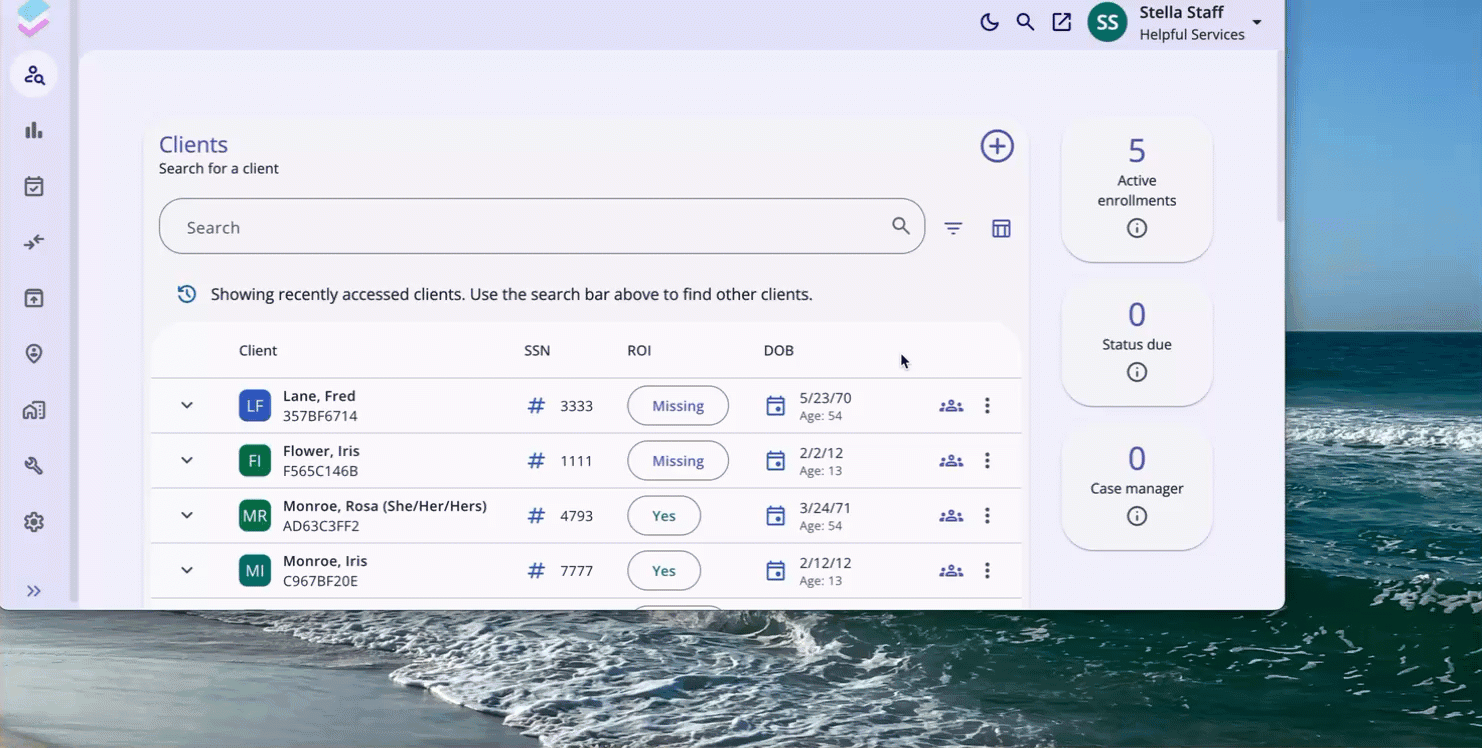The height and width of the screenshot is (748, 1482).
Task: Click the page vertical scrollbar
Action: (x=1280, y=136)
